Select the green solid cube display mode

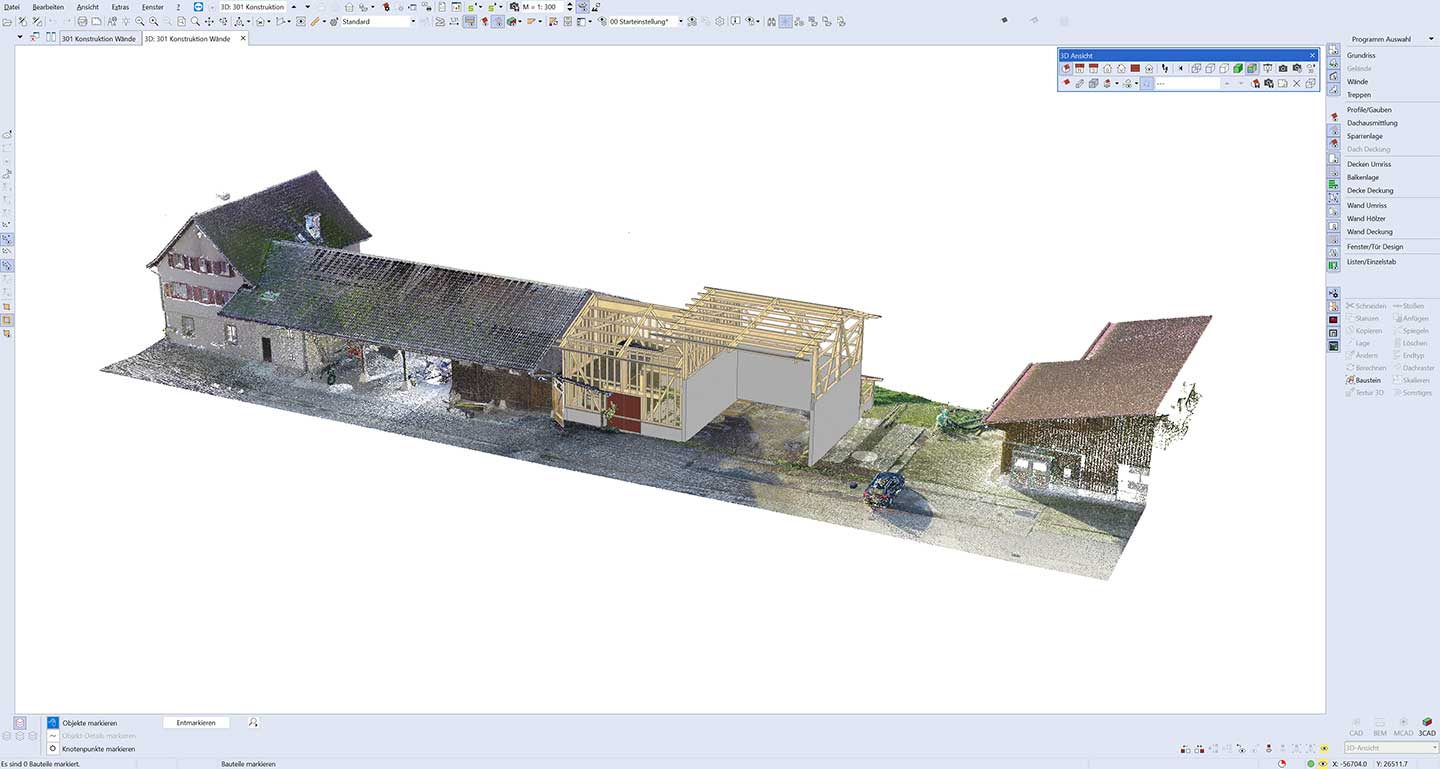[1238, 69]
